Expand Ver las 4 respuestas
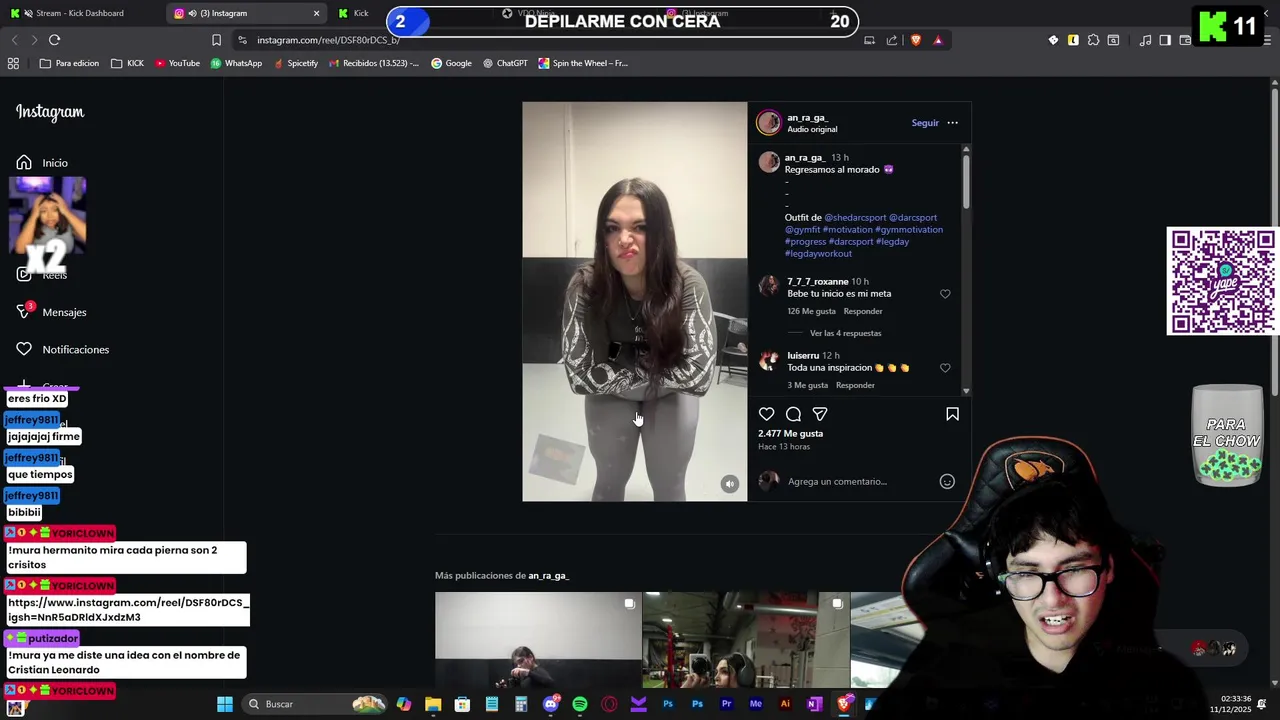Image resolution: width=1280 pixels, height=720 pixels. (845, 333)
